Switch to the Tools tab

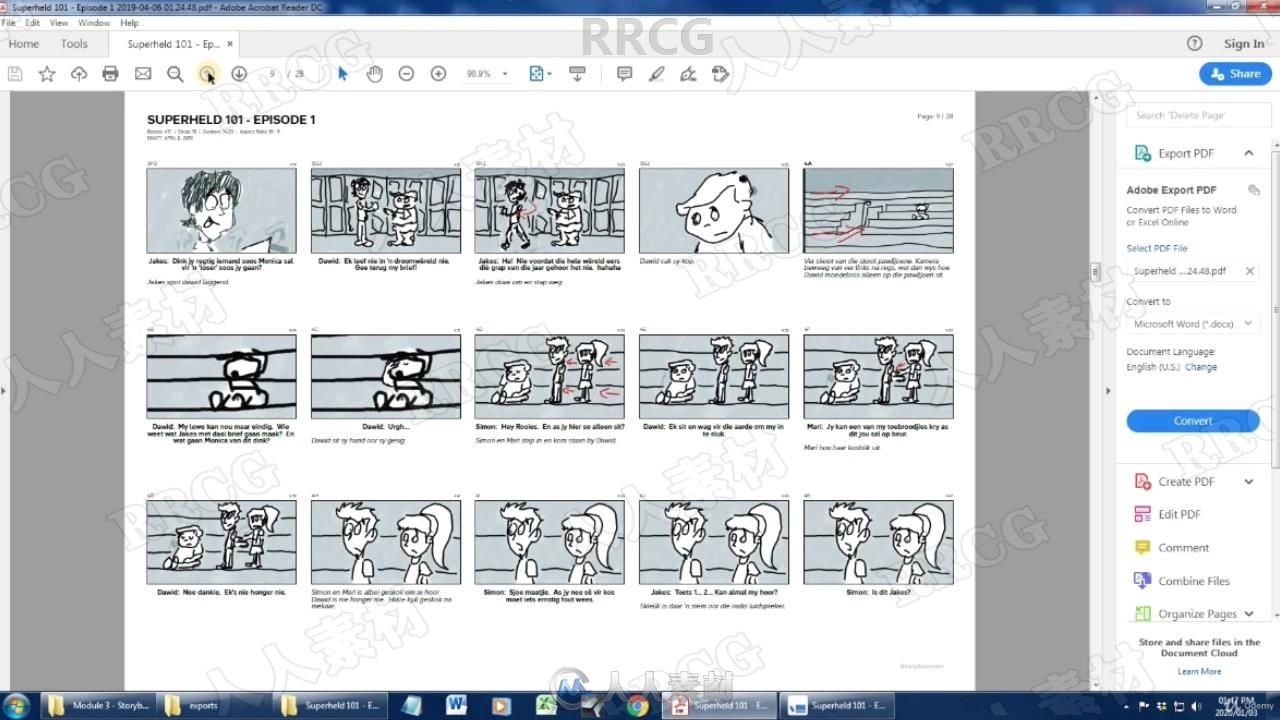(x=74, y=44)
